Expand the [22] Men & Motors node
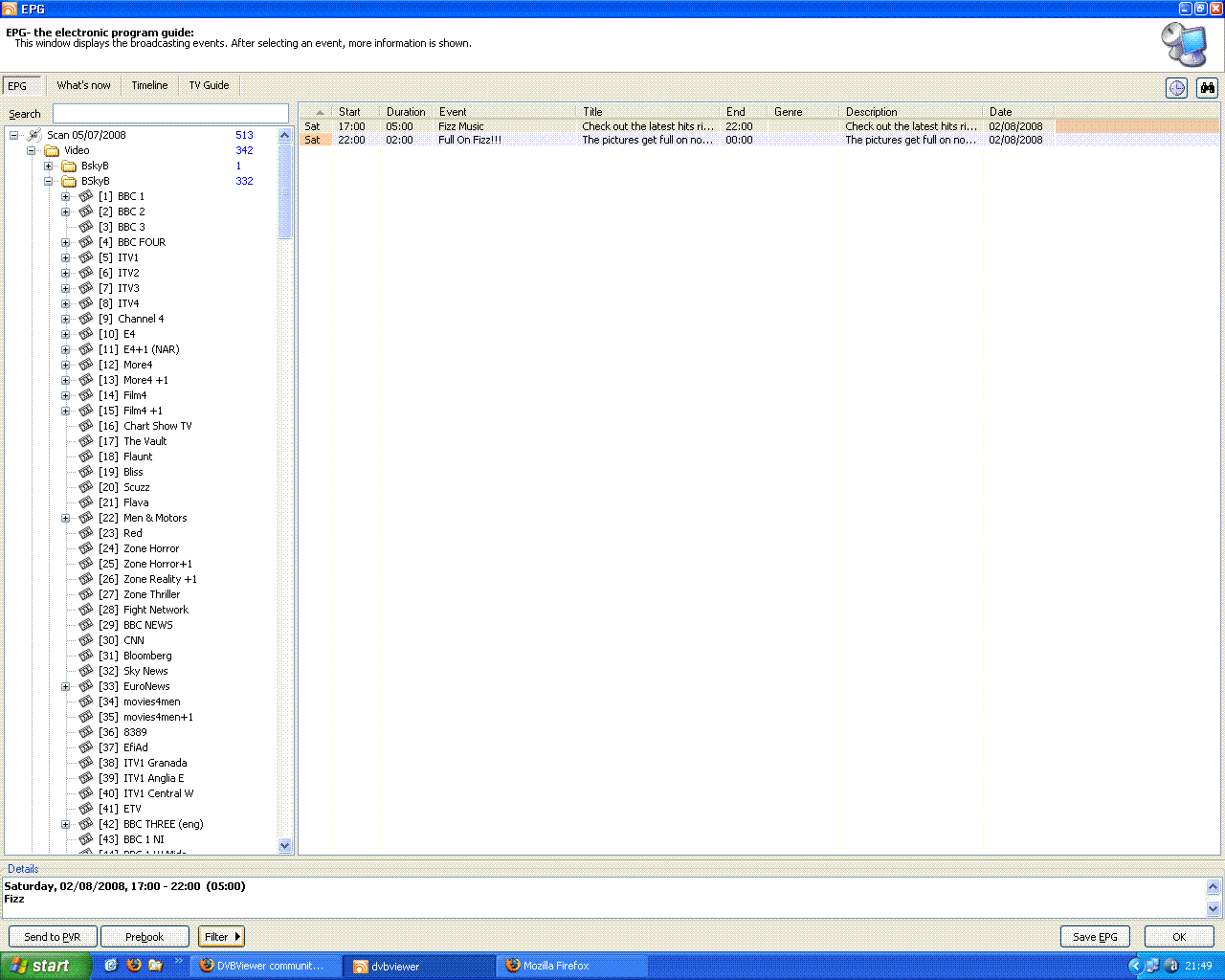1225x980 pixels. 66,518
